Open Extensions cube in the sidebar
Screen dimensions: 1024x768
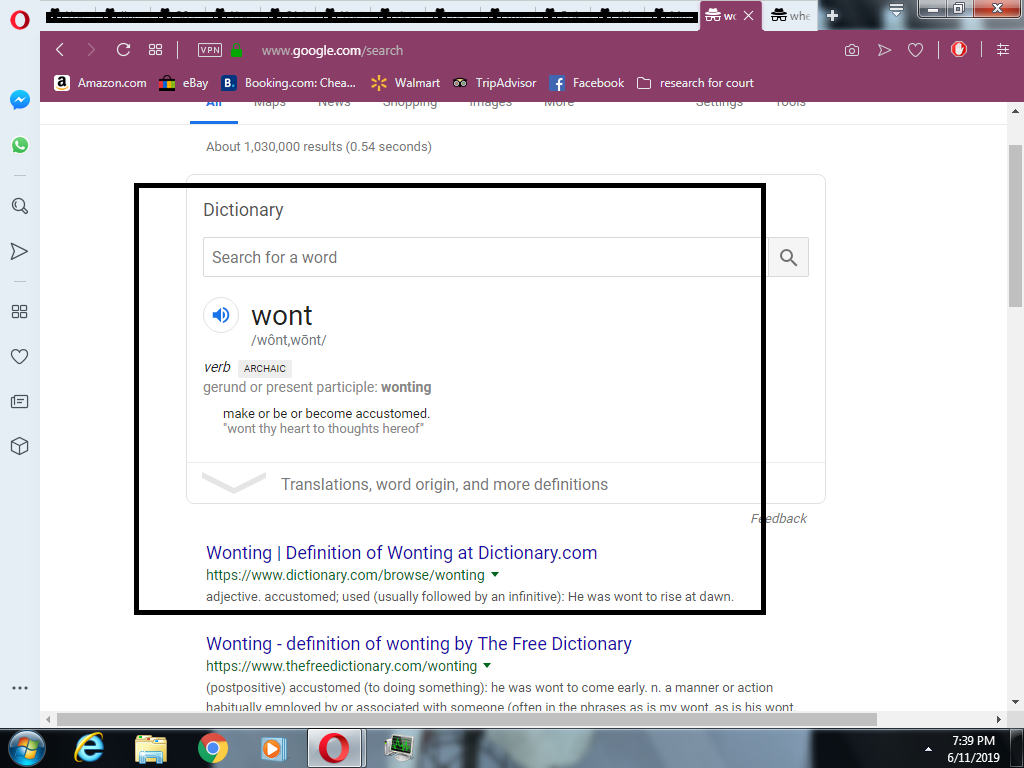pyautogui.click(x=20, y=446)
